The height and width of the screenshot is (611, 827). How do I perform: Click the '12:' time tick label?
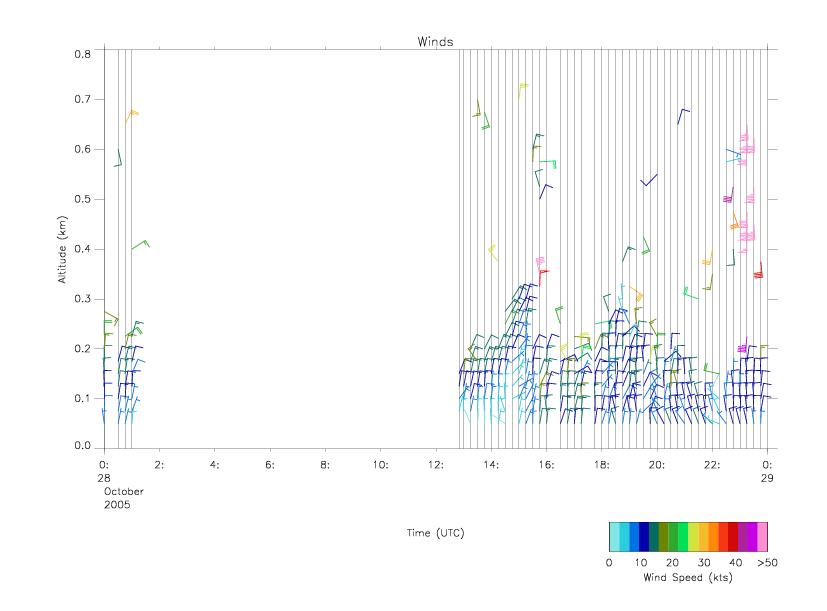(x=436, y=465)
